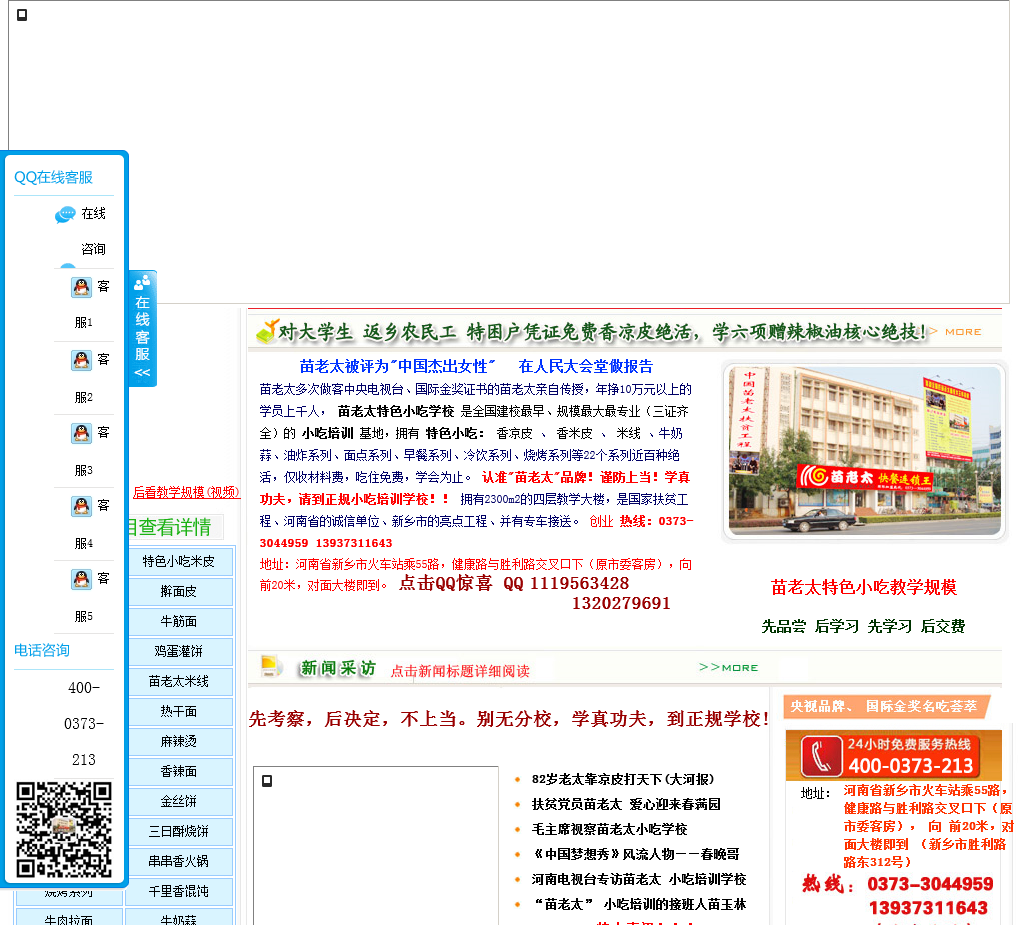Click mobile number 13937311643 at bottom right
Image resolution: width=1018 pixels, height=925 pixels.
click(x=928, y=907)
